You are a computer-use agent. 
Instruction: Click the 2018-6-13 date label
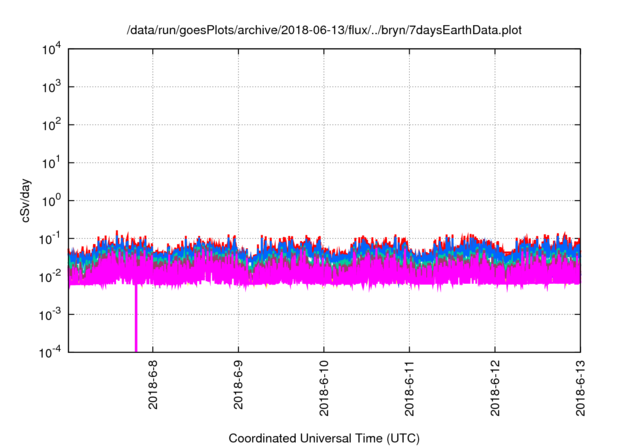pos(580,388)
